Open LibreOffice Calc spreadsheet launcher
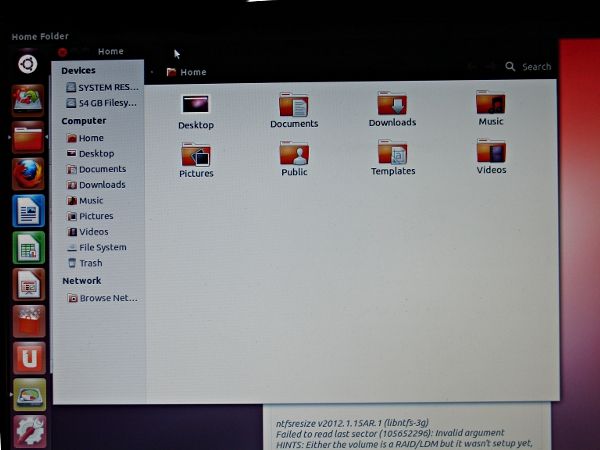Image resolution: width=600 pixels, height=450 pixels. tap(29, 248)
